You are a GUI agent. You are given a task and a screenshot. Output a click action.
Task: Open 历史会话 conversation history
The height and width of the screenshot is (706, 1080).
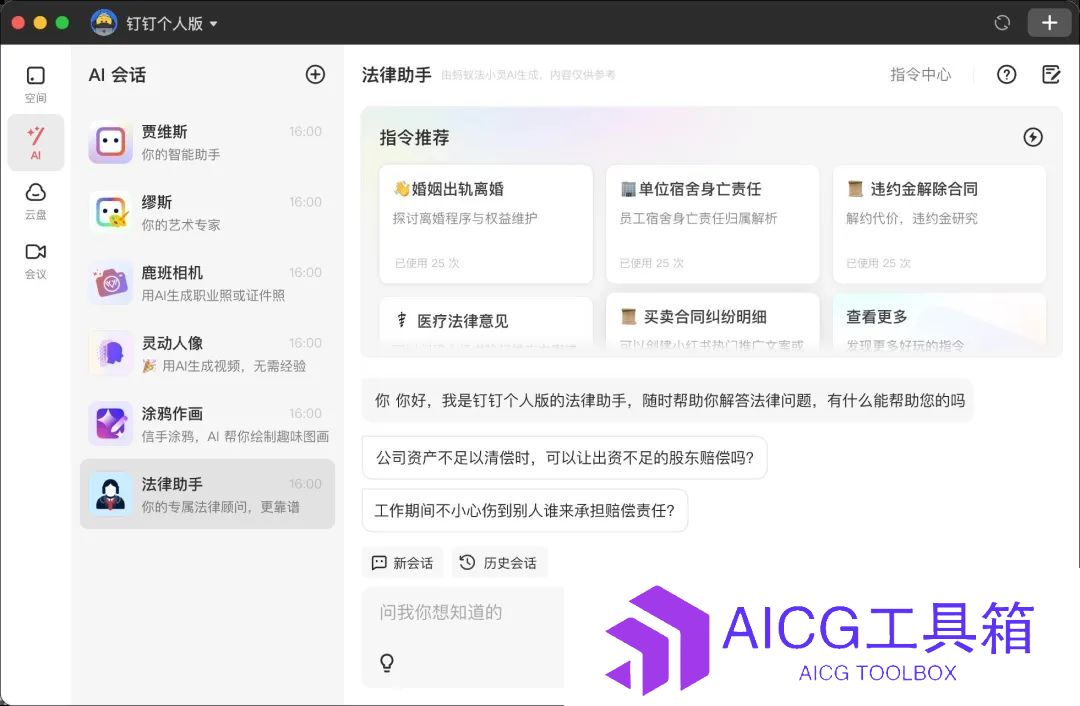coord(499,563)
